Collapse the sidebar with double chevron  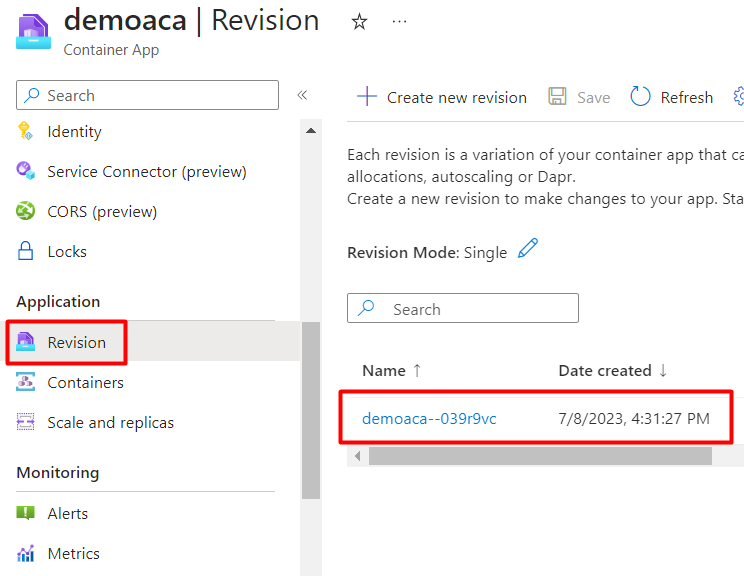[x=302, y=95]
